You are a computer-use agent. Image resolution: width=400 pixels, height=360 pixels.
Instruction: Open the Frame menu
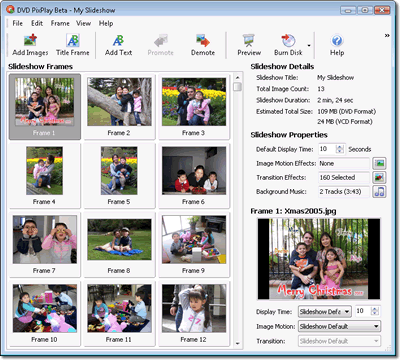coord(60,23)
